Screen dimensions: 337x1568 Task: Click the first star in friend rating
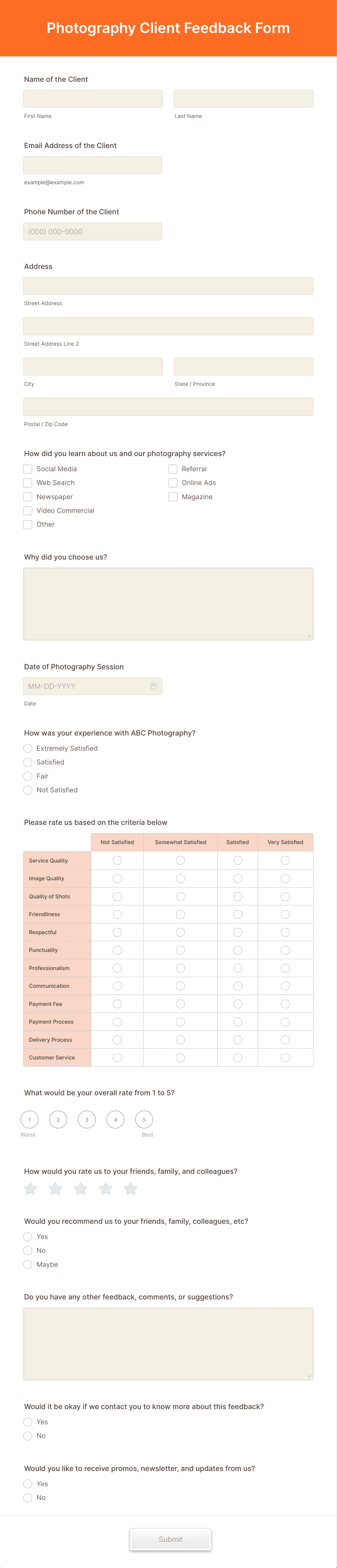pyautogui.click(x=30, y=1188)
